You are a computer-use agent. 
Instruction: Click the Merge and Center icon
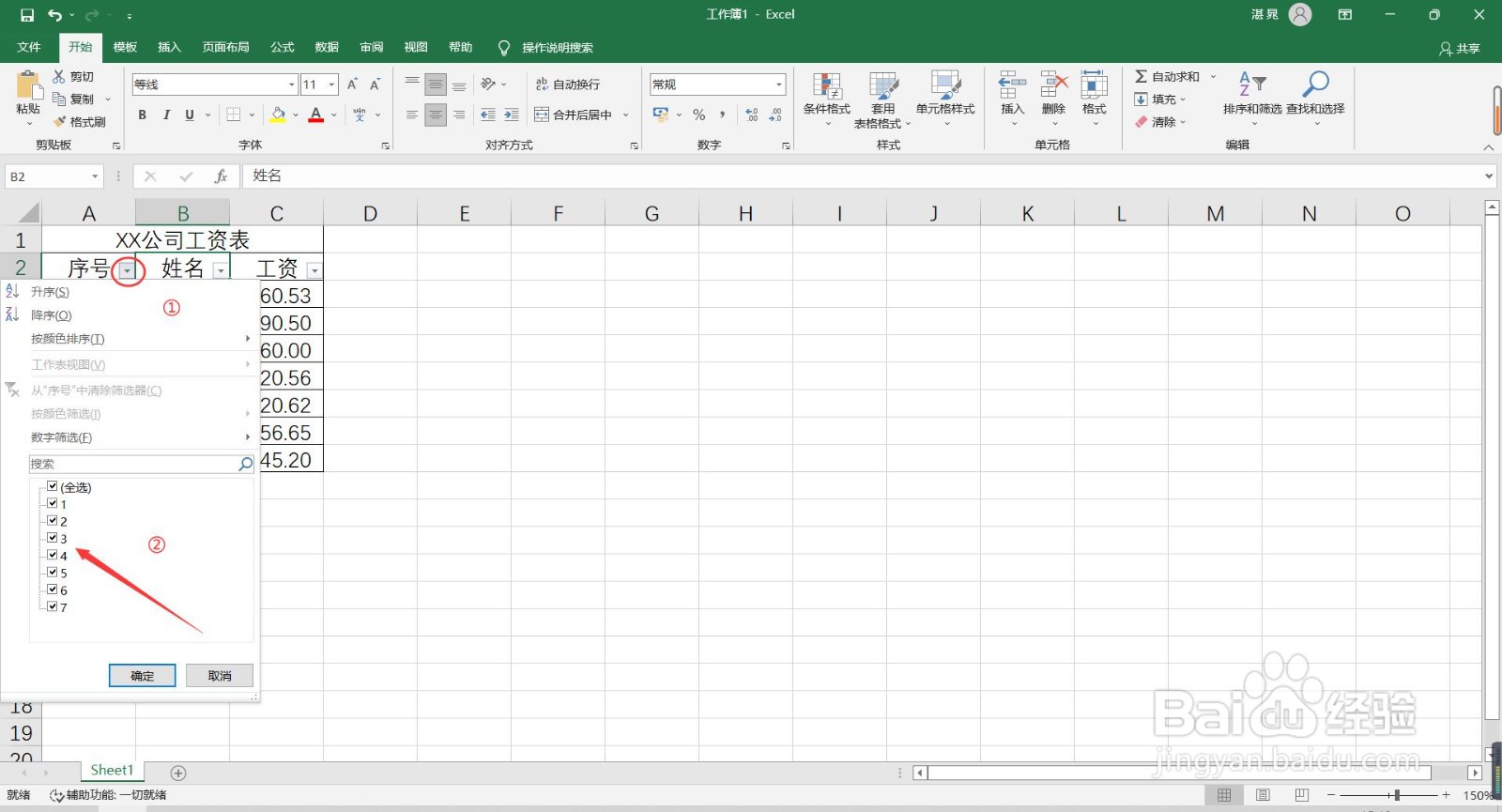[542, 115]
